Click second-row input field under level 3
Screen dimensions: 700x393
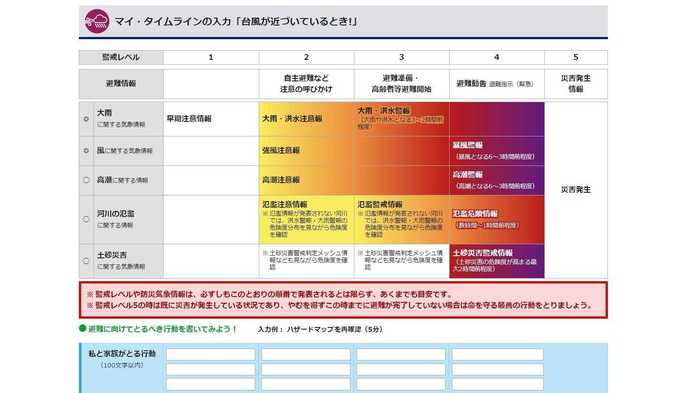[x=401, y=369]
